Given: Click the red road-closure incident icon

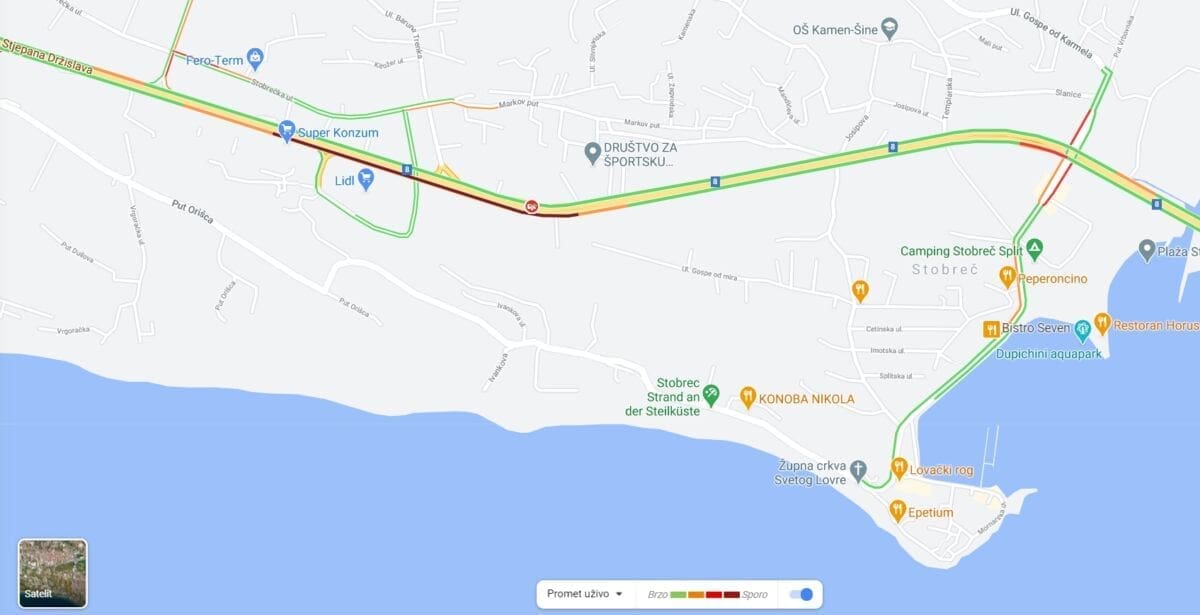Looking at the screenshot, I should click(532, 207).
